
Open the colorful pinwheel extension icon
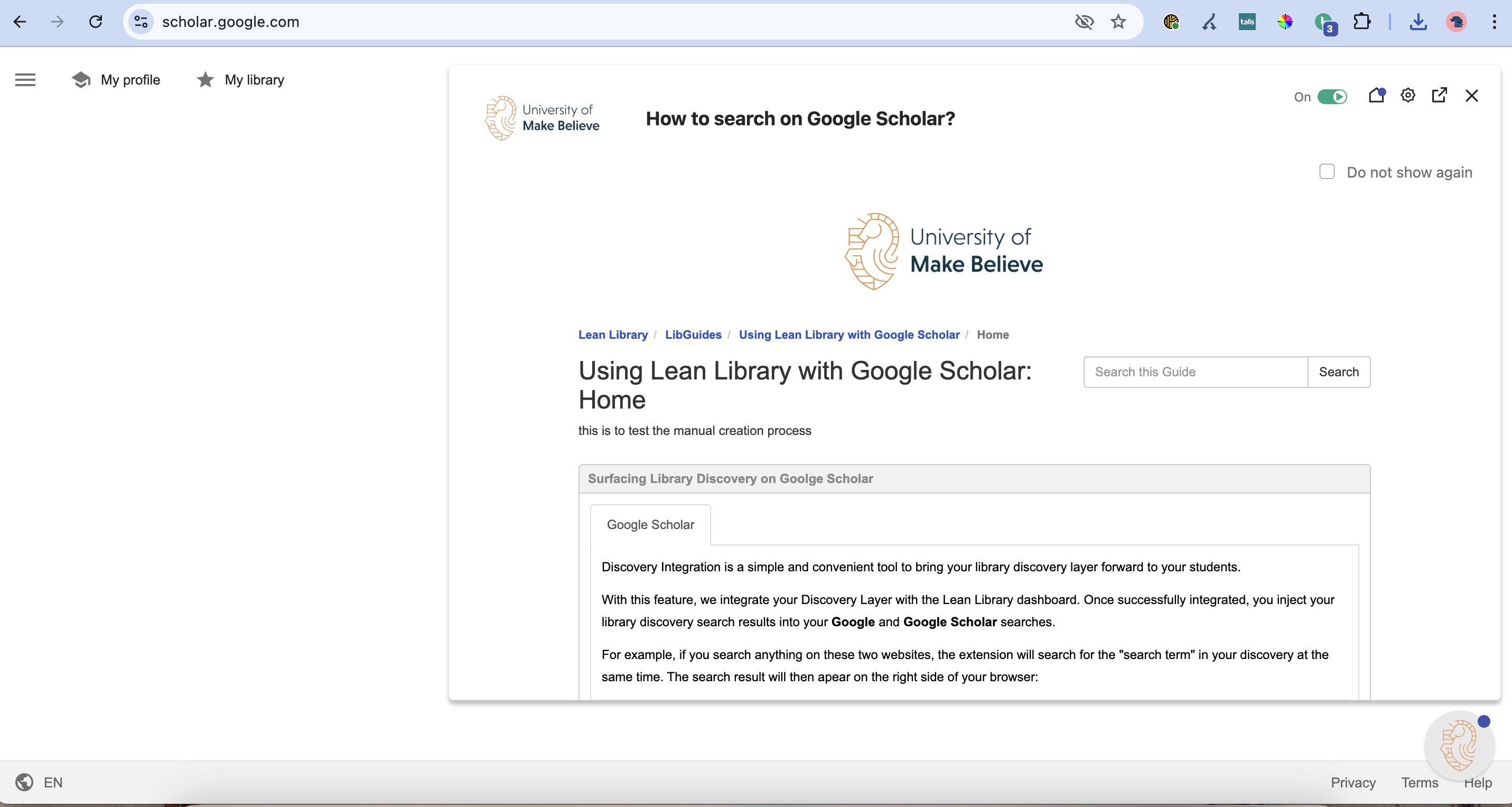click(x=1285, y=22)
